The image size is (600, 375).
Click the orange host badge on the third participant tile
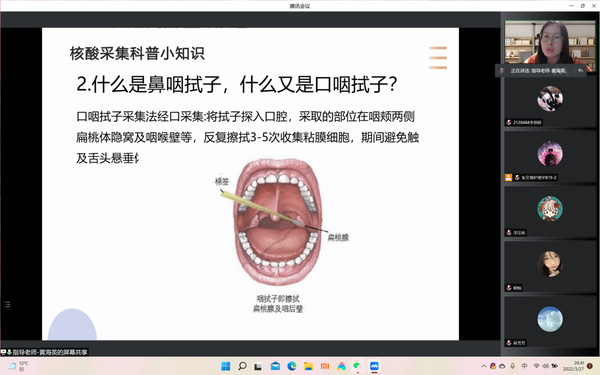click(508, 178)
